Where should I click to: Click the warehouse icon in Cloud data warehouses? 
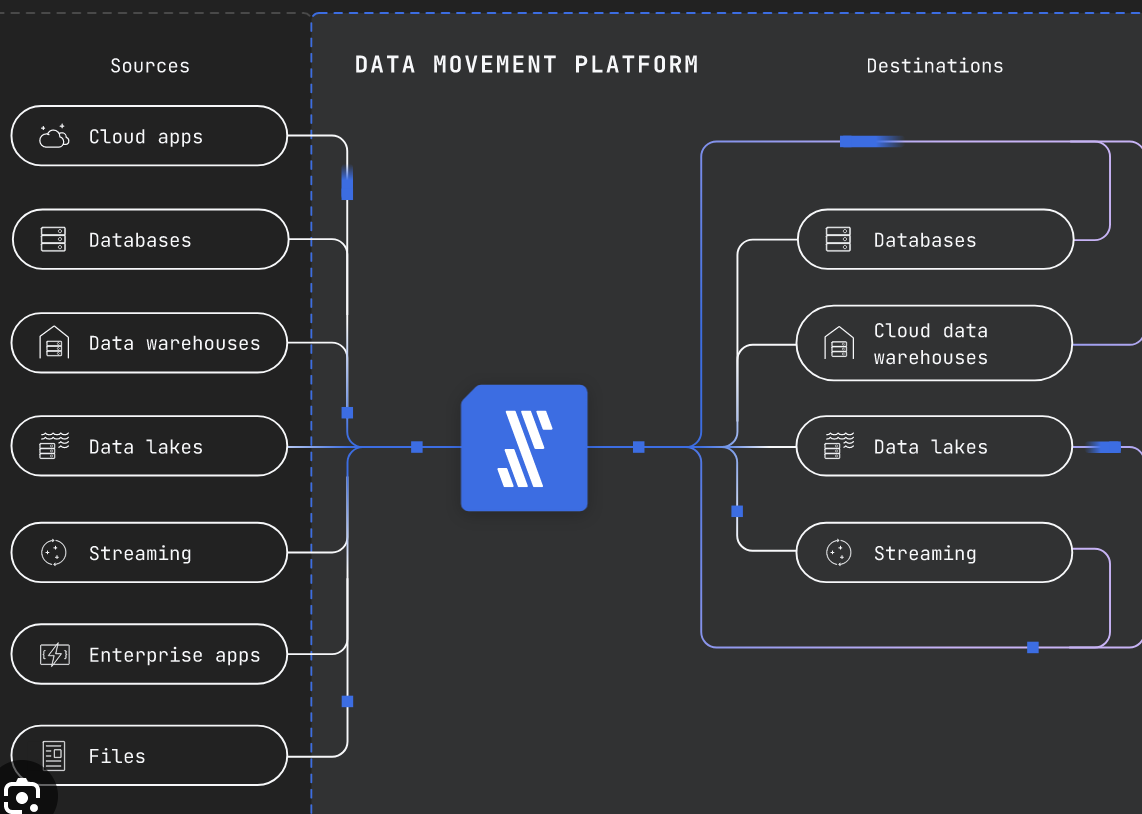(839, 343)
